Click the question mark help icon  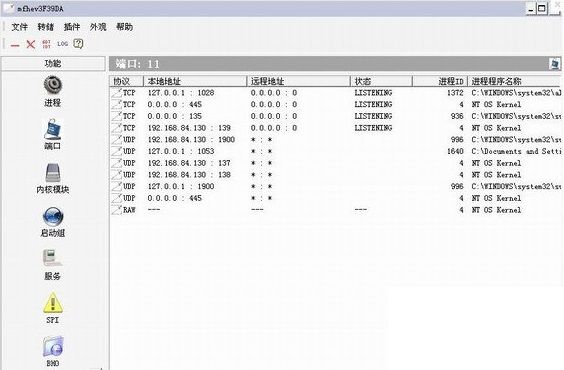(78, 44)
